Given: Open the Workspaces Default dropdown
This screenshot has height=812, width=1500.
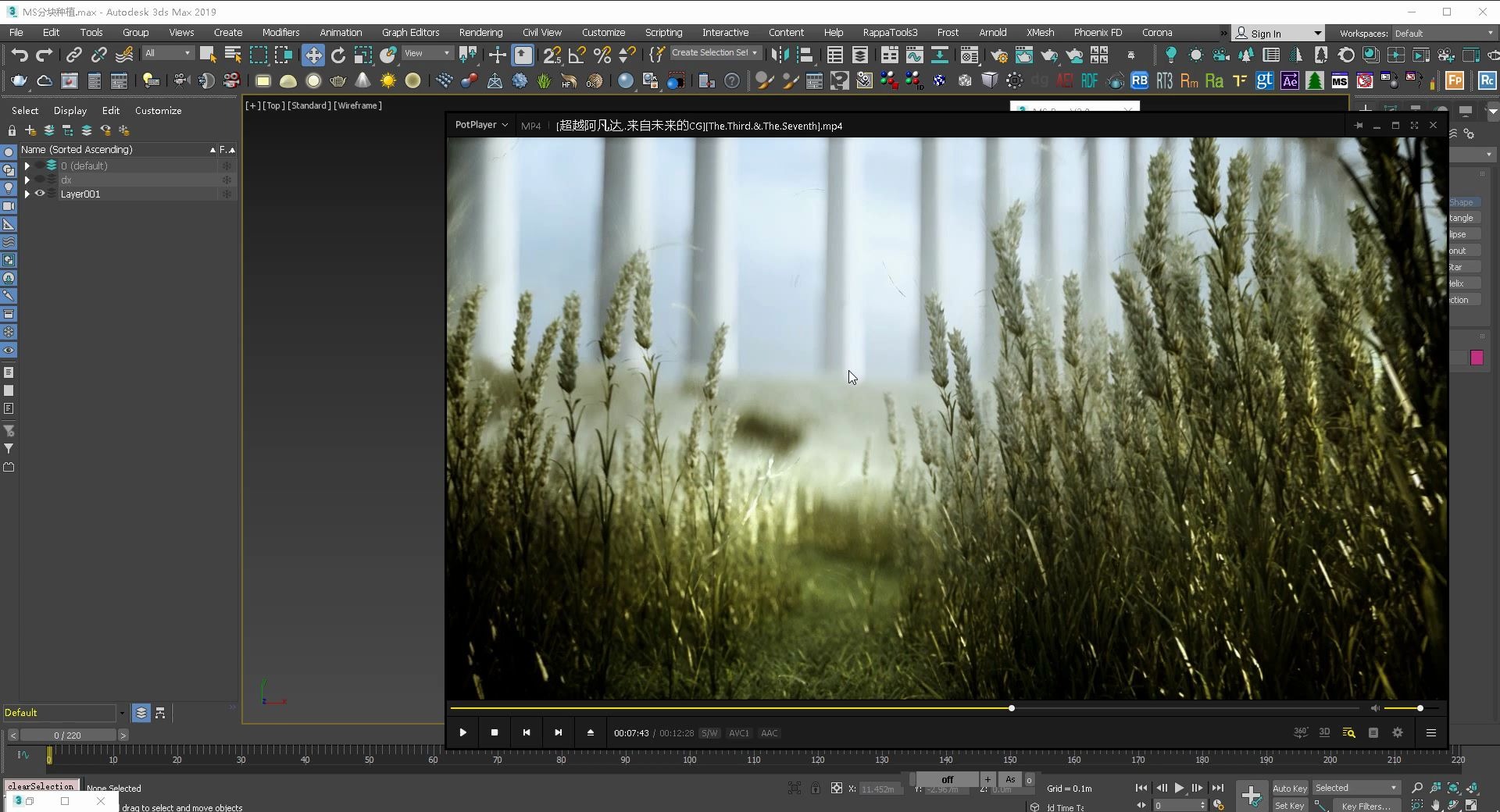Looking at the screenshot, I should [1443, 34].
